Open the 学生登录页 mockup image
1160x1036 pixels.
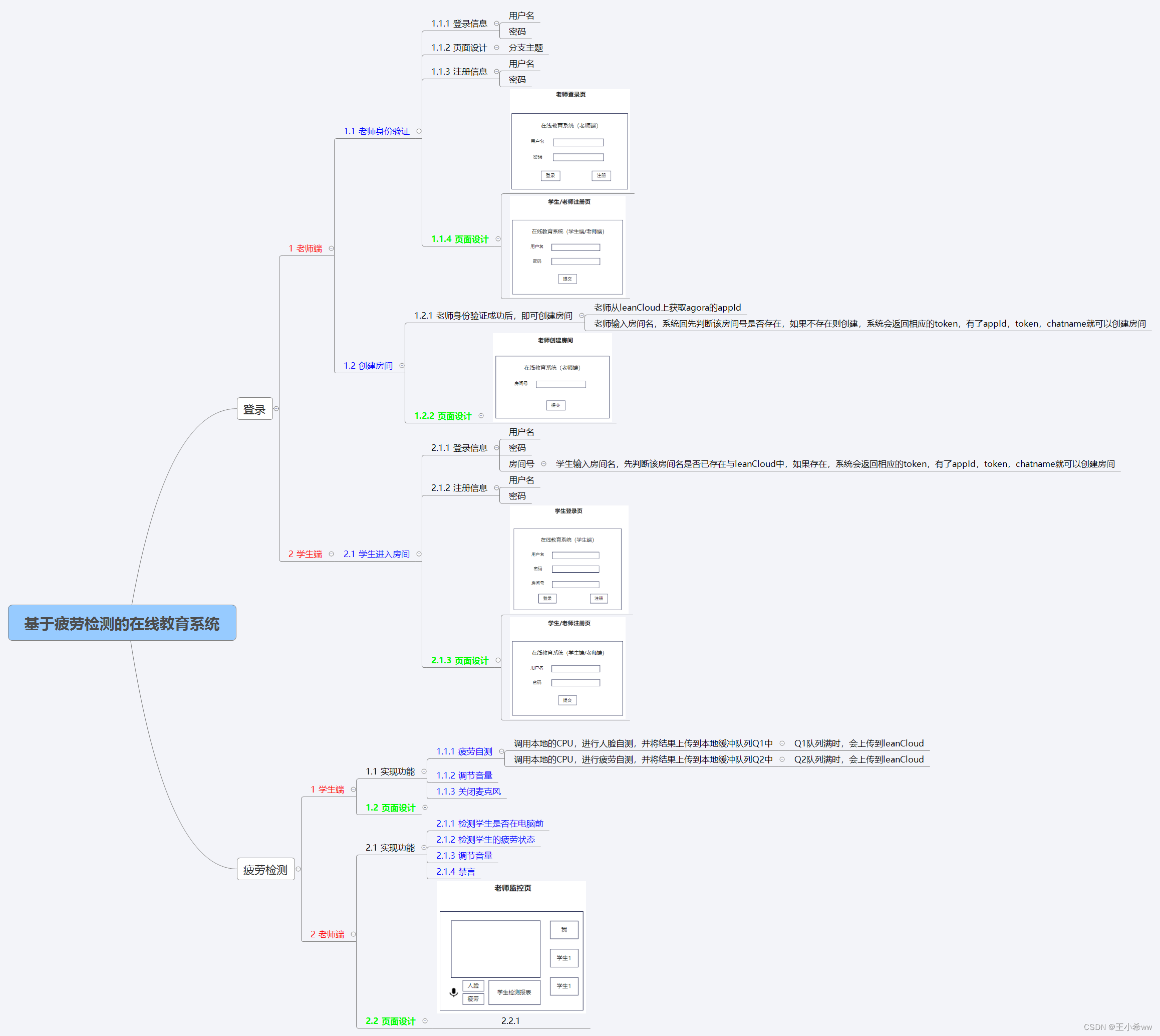pyautogui.click(x=569, y=560)
